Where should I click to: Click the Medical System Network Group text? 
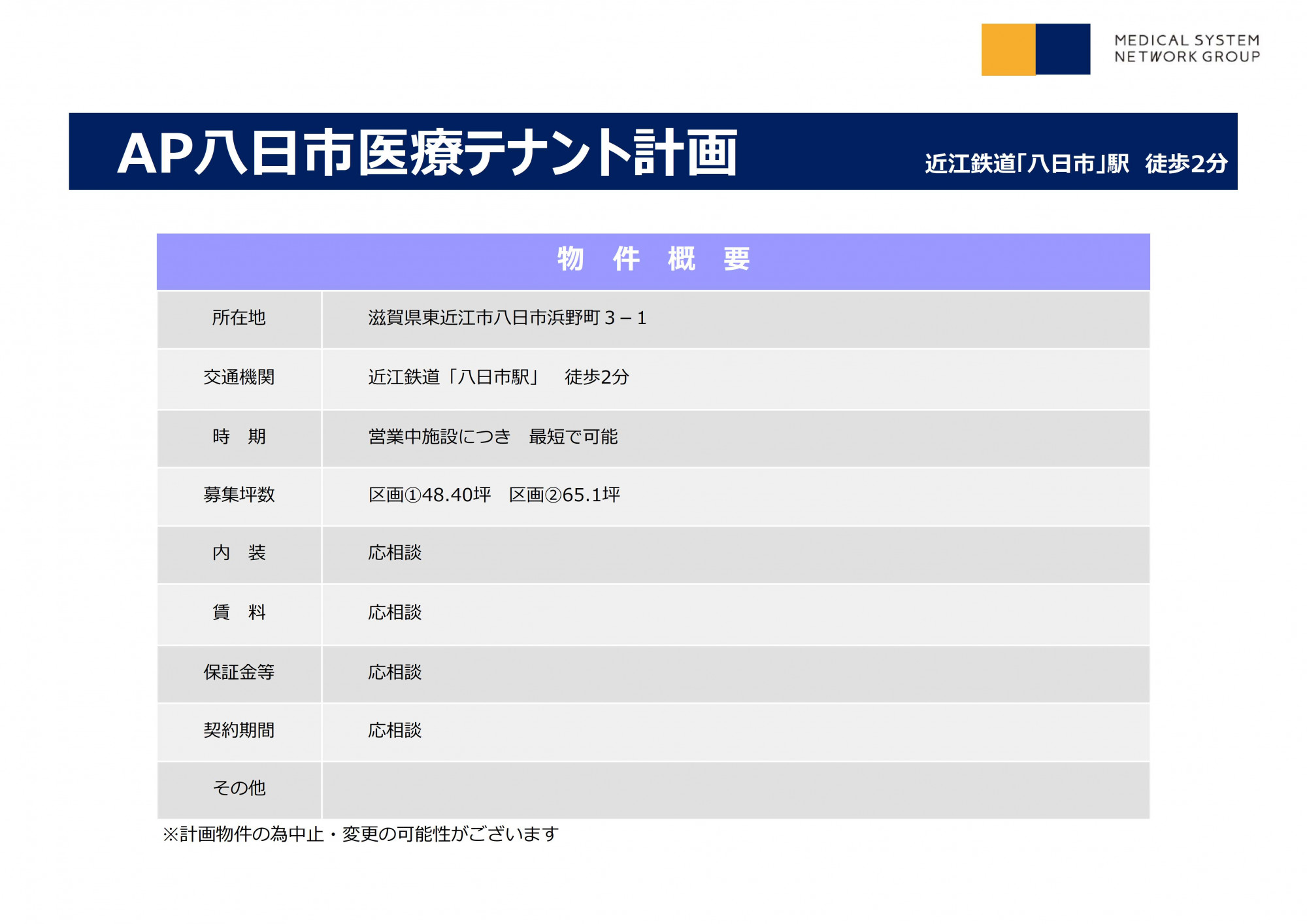1187,49
